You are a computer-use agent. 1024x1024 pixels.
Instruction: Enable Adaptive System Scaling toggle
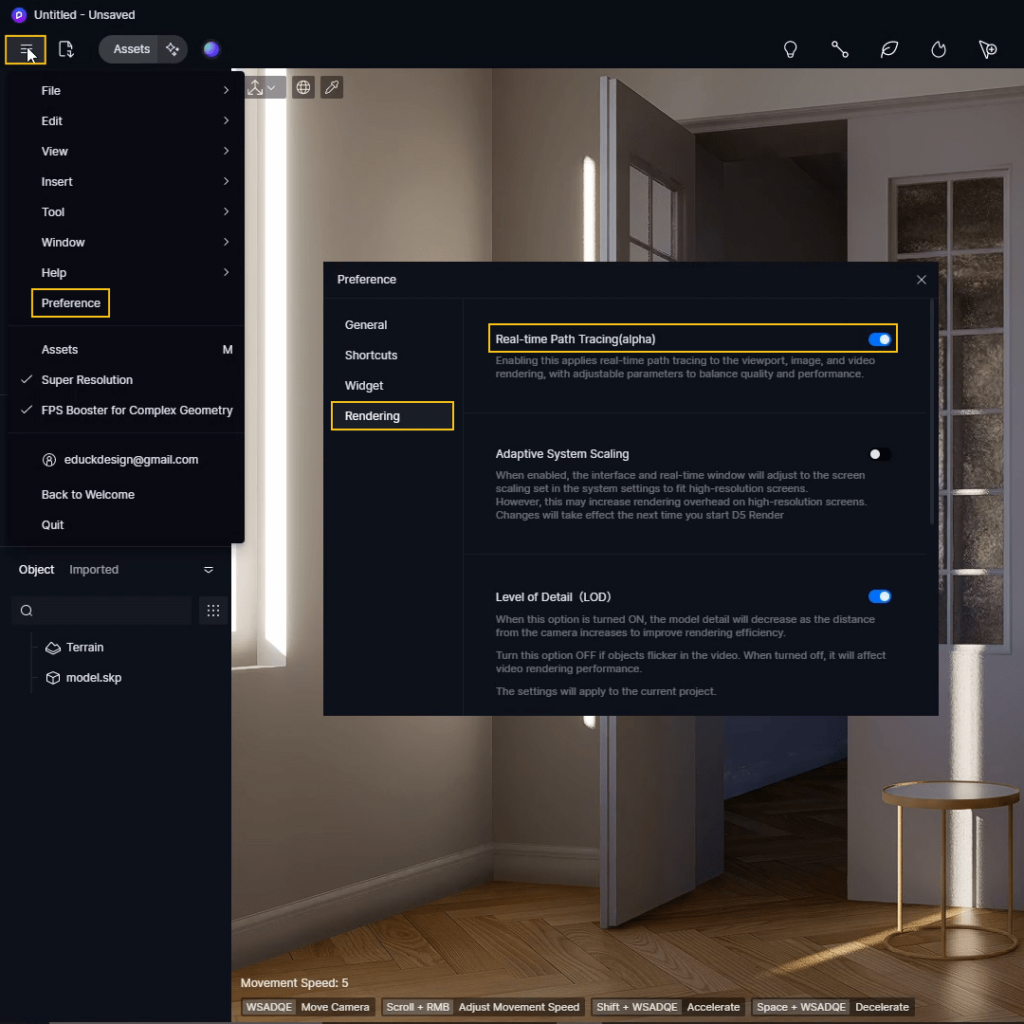(x=879, y=454)
